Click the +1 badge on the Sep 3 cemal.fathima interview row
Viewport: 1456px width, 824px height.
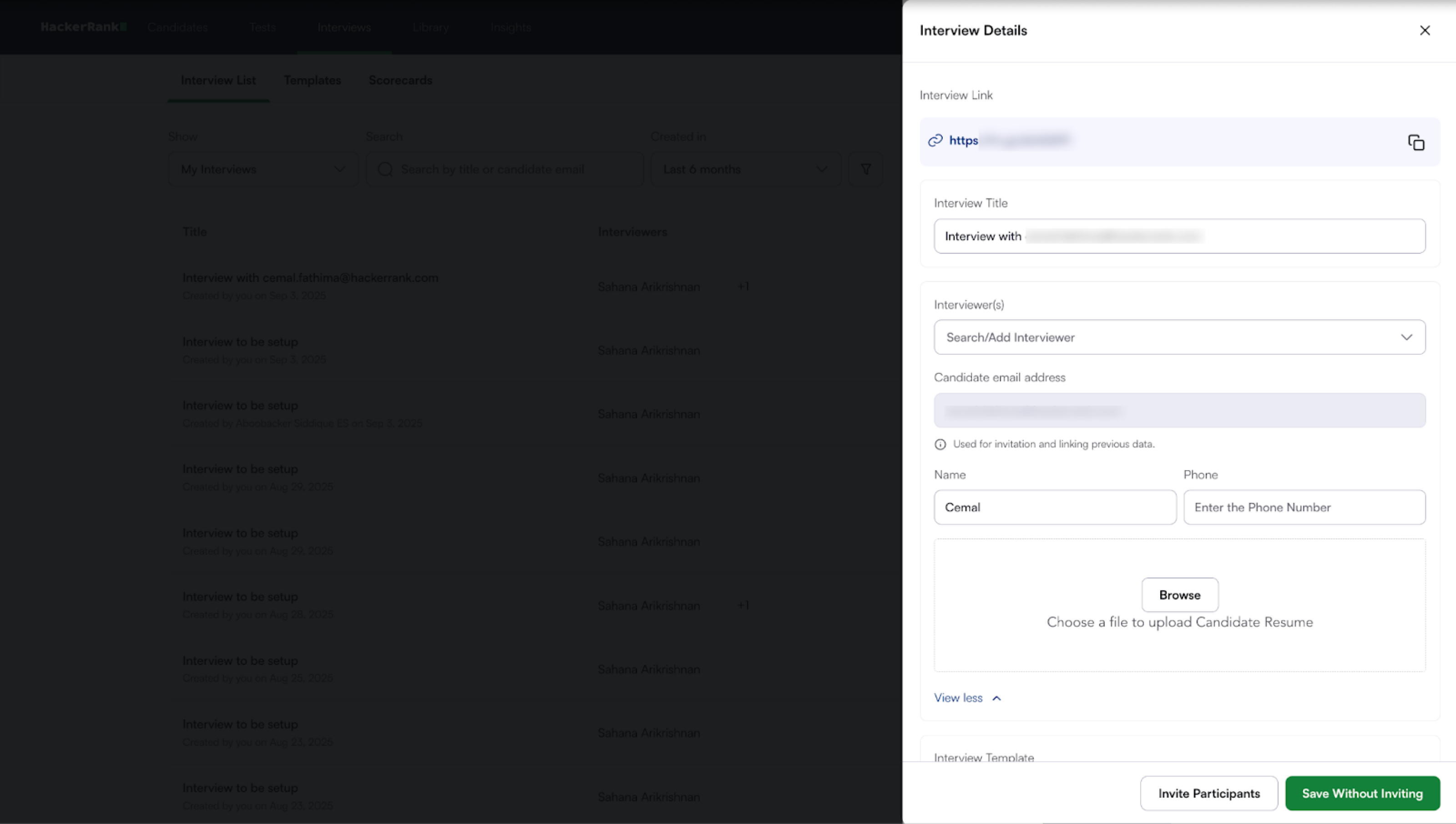pos(743,287)
